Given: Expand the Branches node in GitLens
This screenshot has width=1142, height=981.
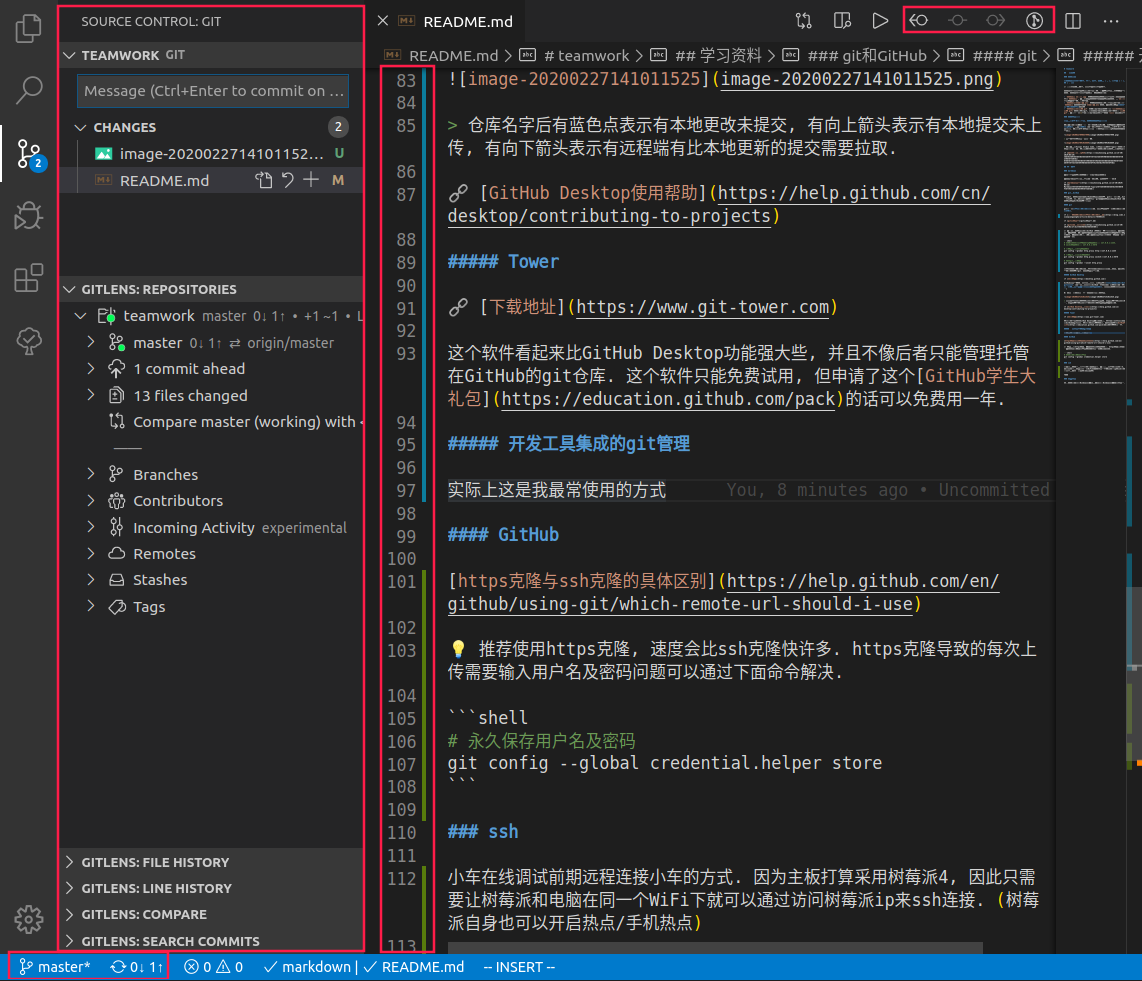Looking at the screenshot, I should click(x=91, y=475).
